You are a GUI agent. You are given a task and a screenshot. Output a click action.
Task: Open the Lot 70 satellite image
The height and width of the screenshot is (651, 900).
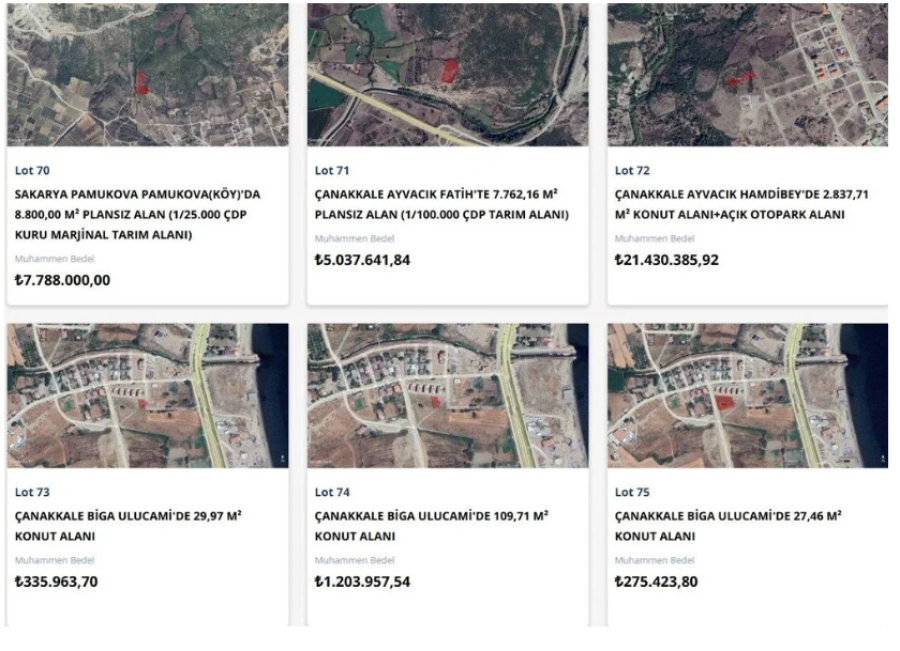pos(148,74)
